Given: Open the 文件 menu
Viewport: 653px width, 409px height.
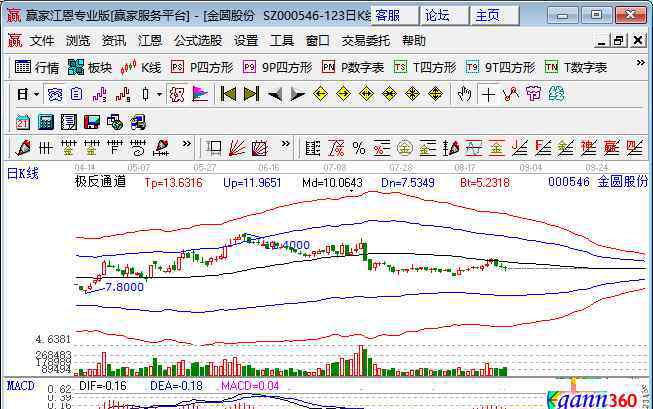Looking at the screenshot, I should (42, 41).
